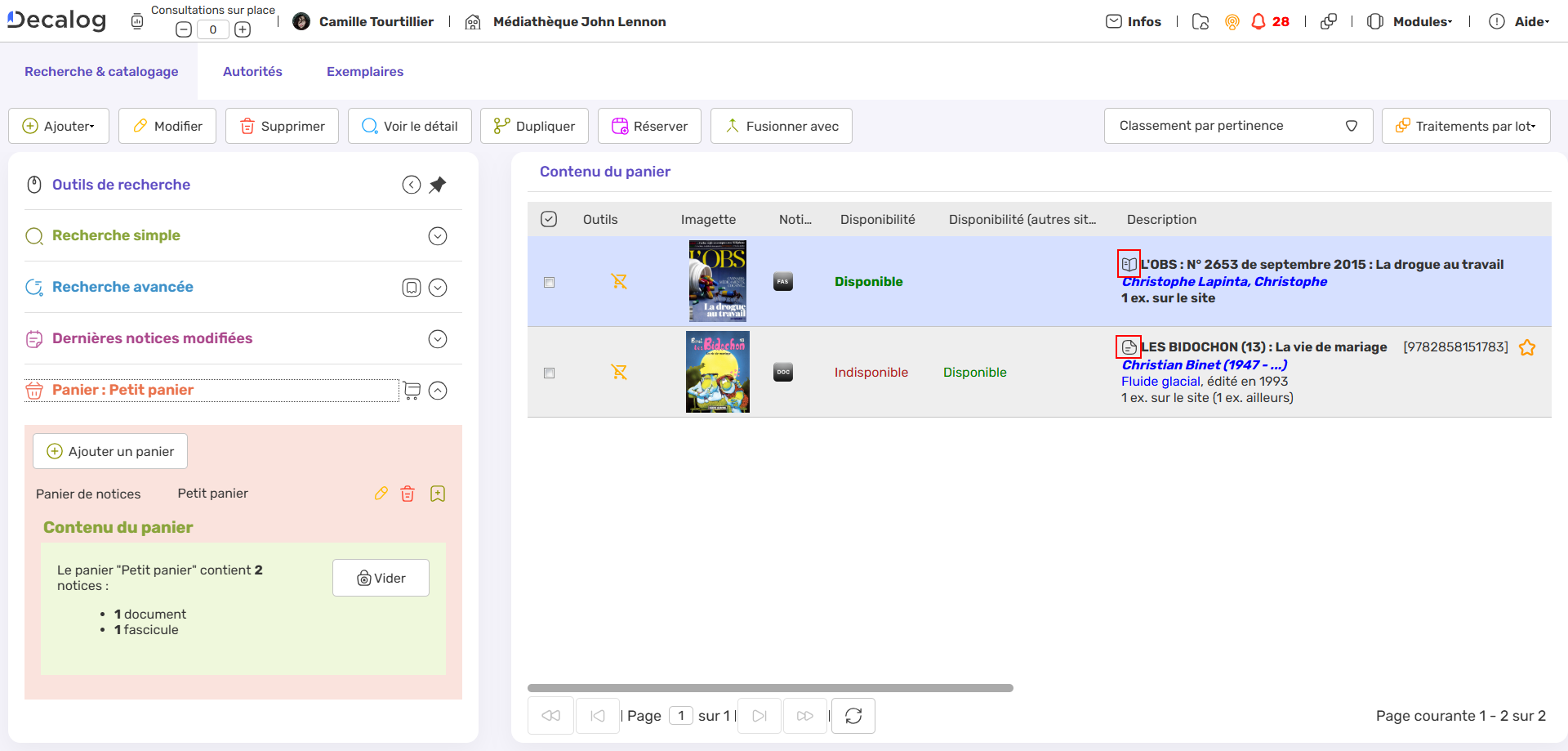Viewport: 1568px width, 751px height.
Task: Open the notifications bell showing 28 alerts
Action: coord(1259,21)
